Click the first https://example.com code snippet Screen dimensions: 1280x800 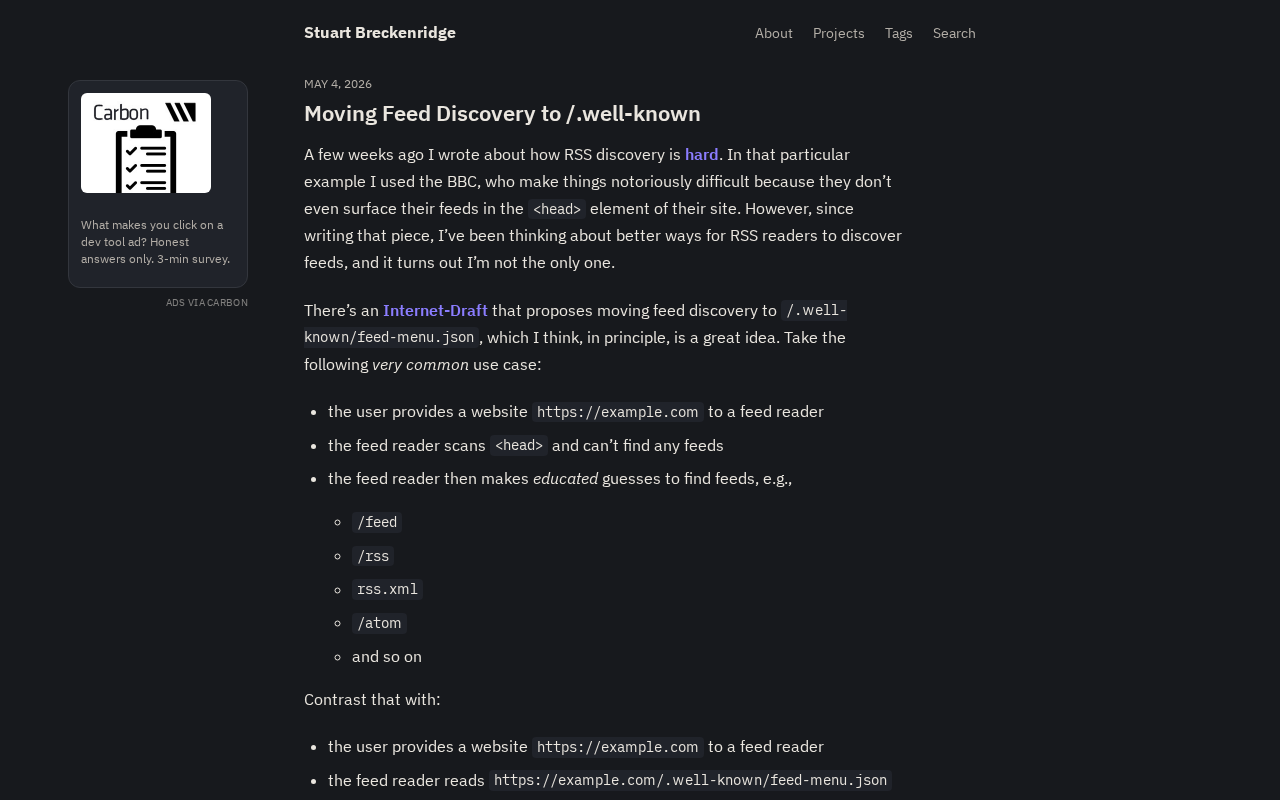click(618, 412)
